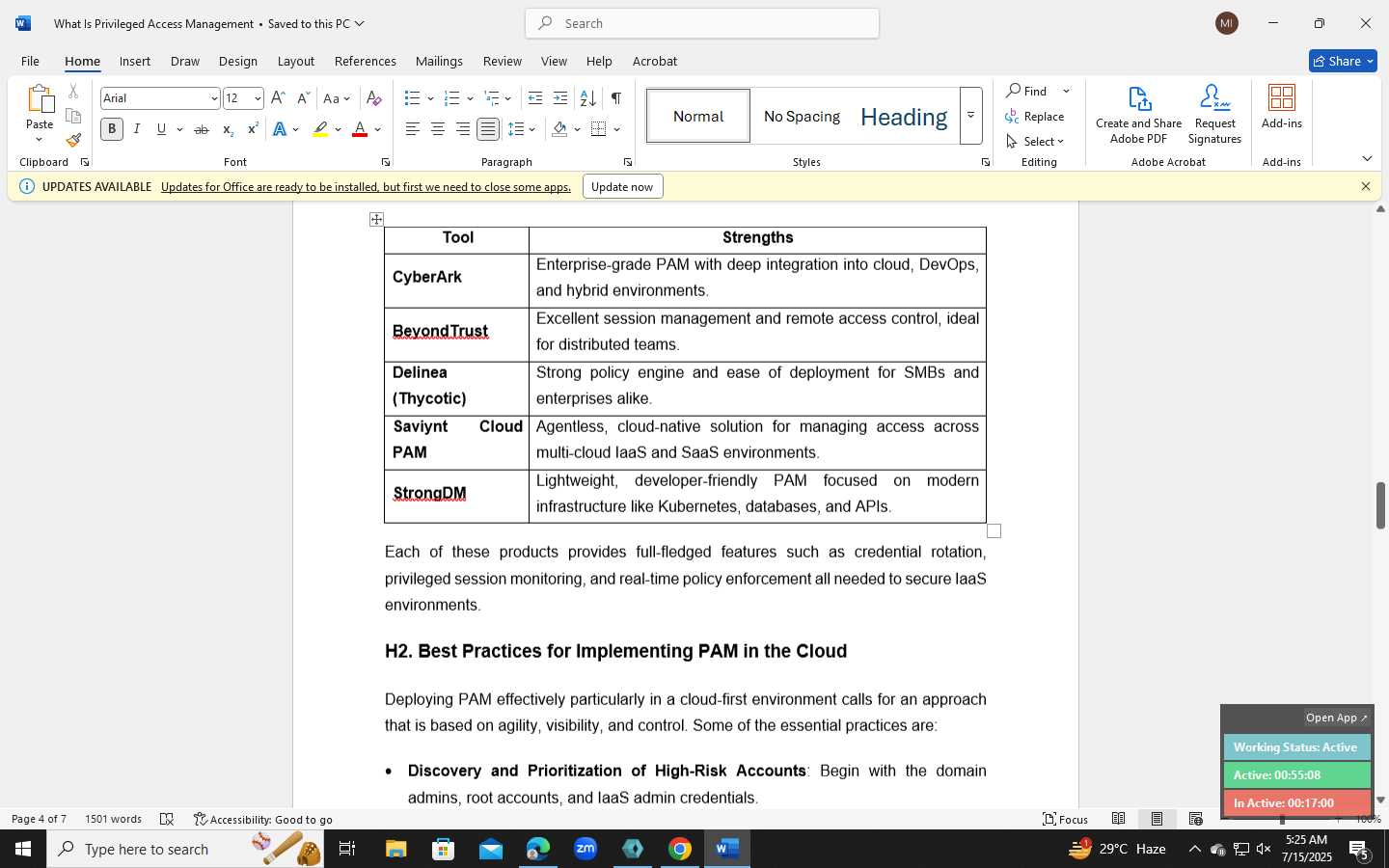Click Open App in the tracker widget
Screen dimensions: 1389x868
pyautogui.click(x=1336, y=718)
